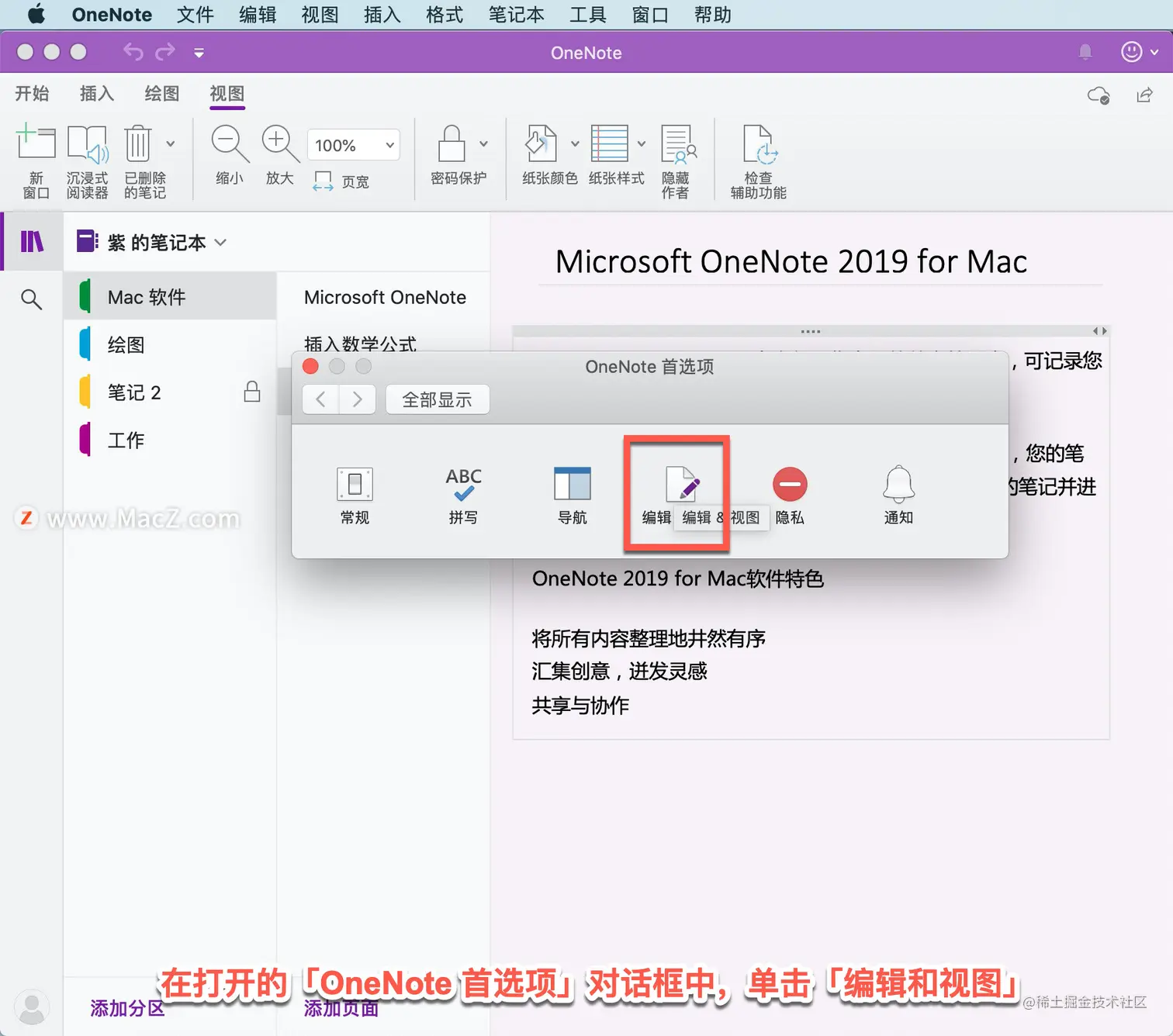The width and height of the screenshot is (1173, 1036).
Task: Open the smiley feedback menu
Action: 1140,52
